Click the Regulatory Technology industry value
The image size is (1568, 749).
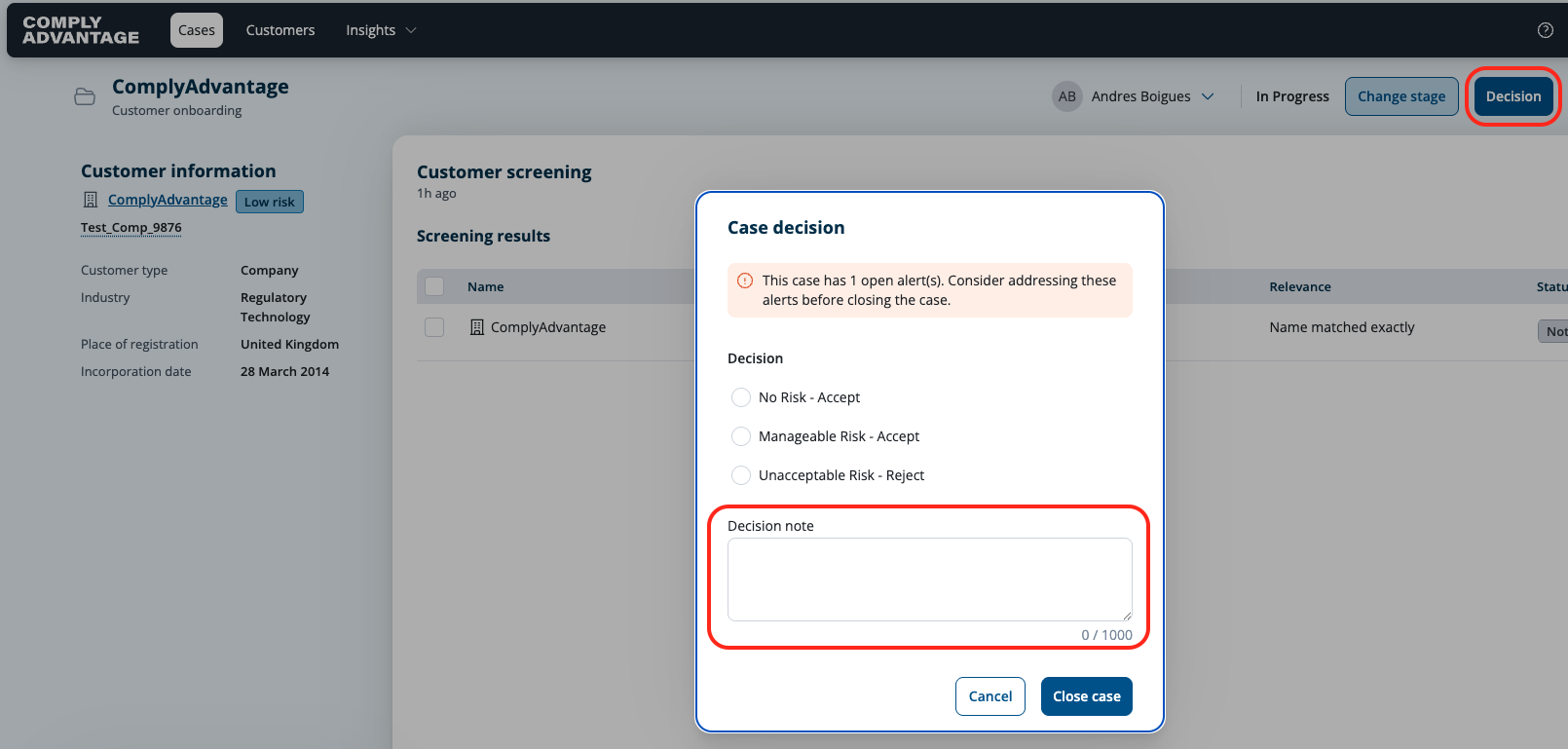[x=276, y=308]
